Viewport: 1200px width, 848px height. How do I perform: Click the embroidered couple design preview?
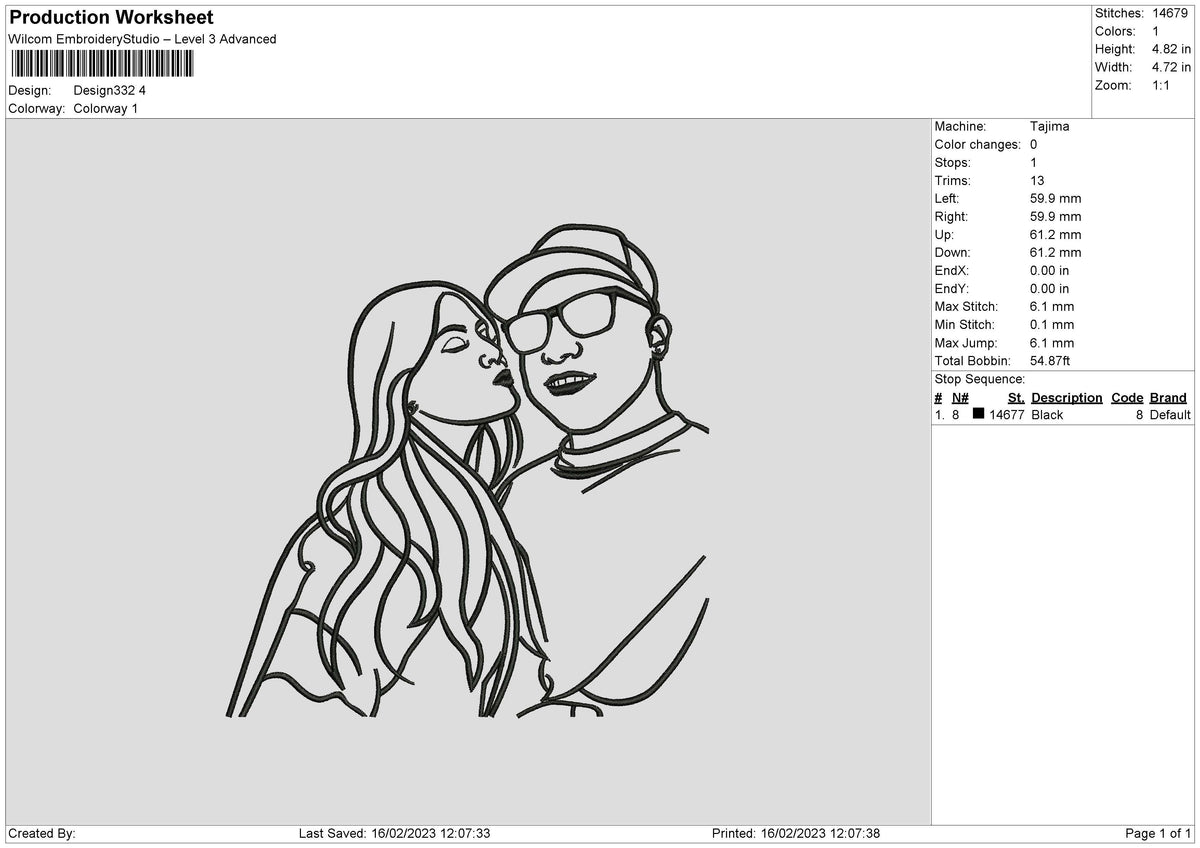click(468, 470)
